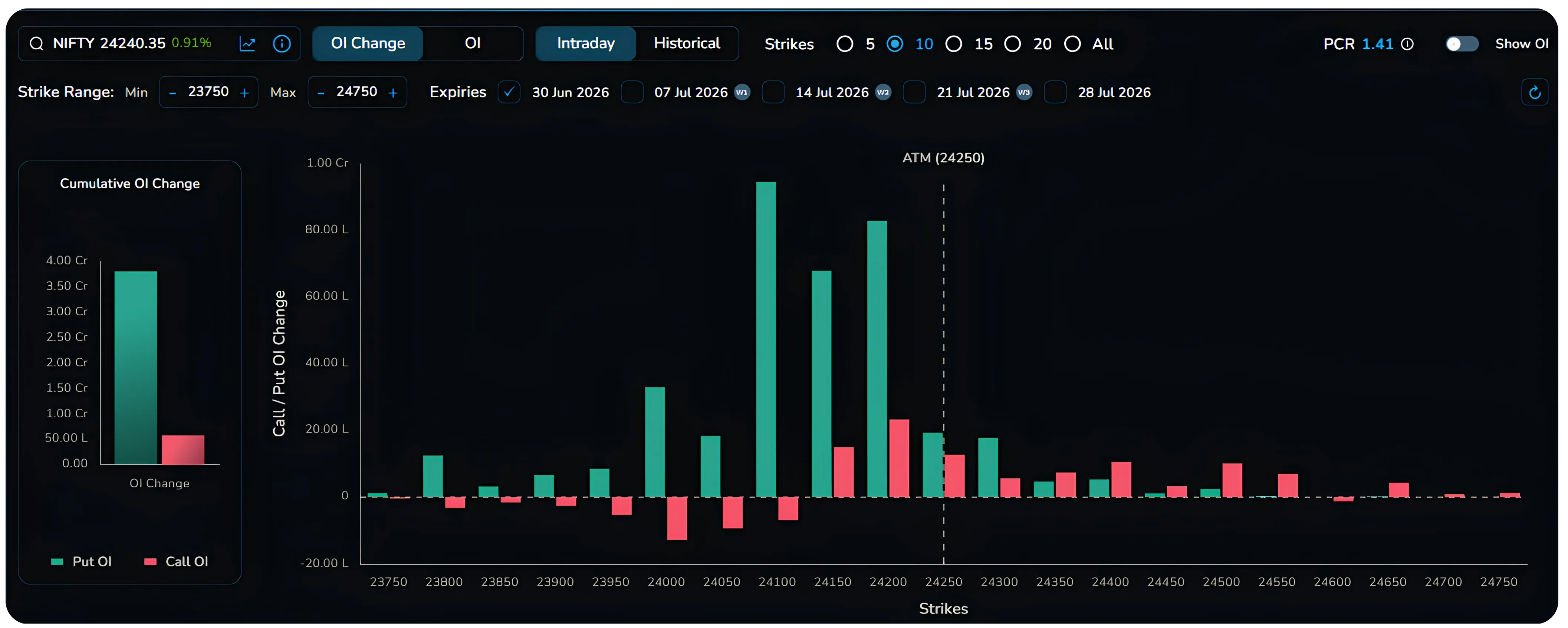
Task: Select the Historical tab
Action: (687, 44)
